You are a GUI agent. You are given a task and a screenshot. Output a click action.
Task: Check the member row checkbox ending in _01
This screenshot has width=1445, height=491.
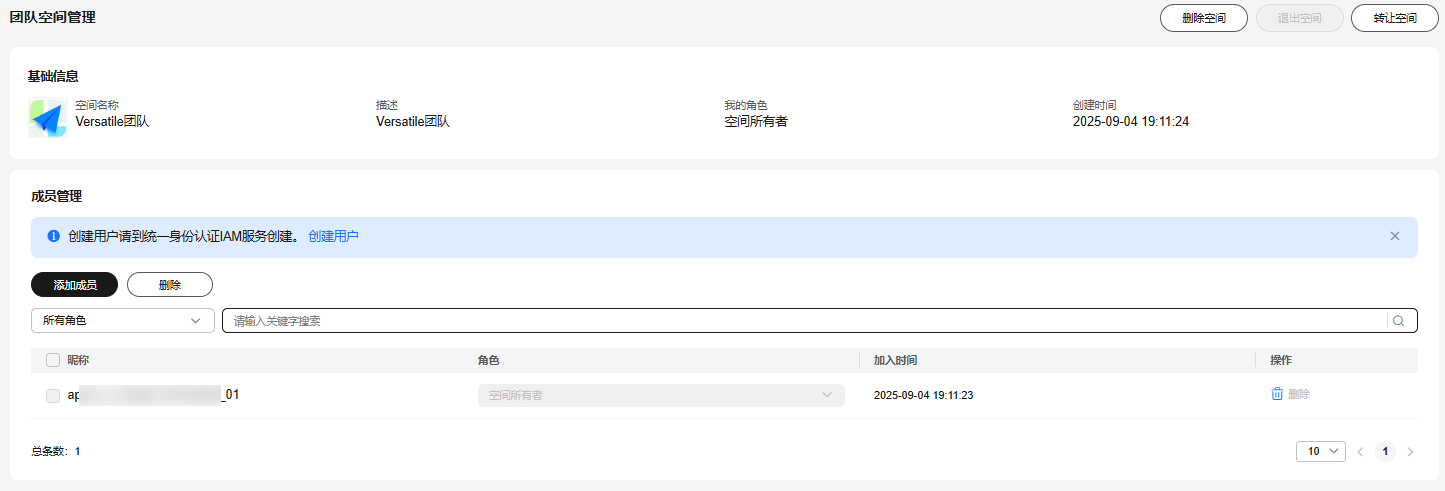coord(53,396)
